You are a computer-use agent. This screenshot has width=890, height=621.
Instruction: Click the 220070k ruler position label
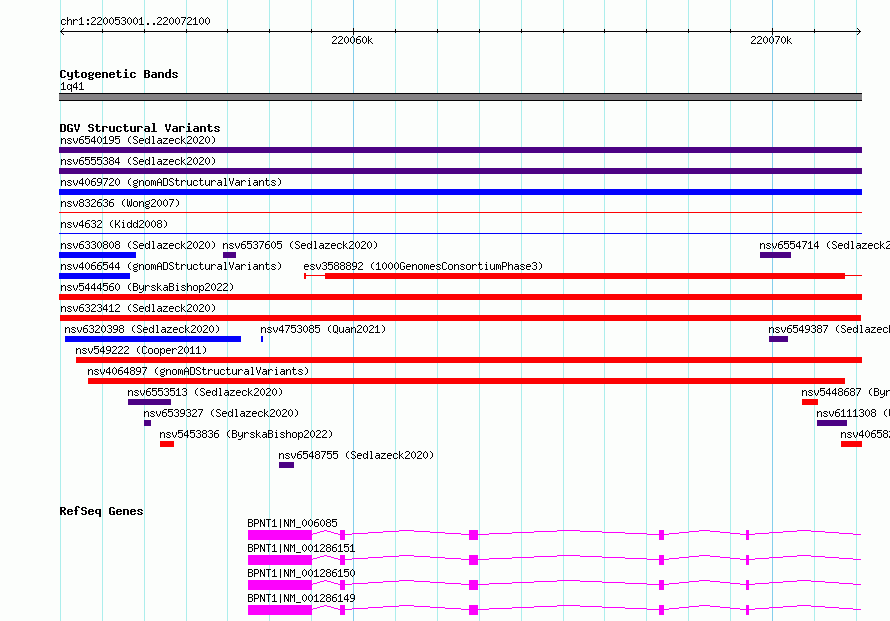pyautogui.click(x=771, y=40)
